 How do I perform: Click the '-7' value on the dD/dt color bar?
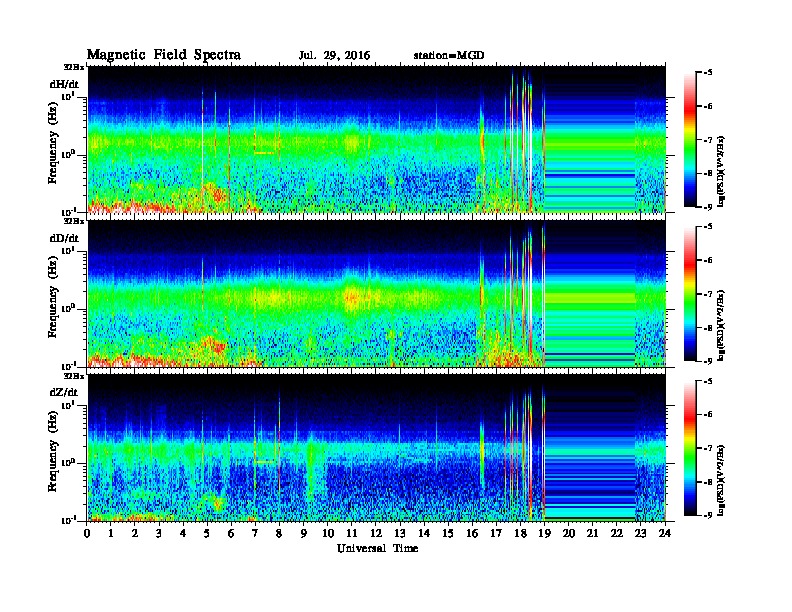(x=708, y=294)
